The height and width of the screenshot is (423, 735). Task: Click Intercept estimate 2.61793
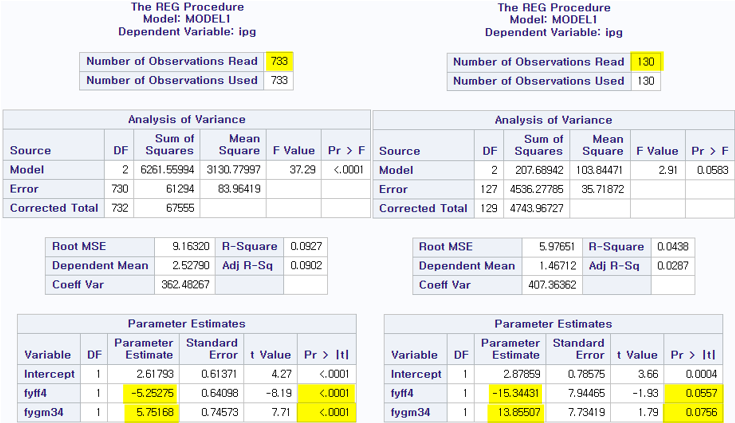(155, 374)
